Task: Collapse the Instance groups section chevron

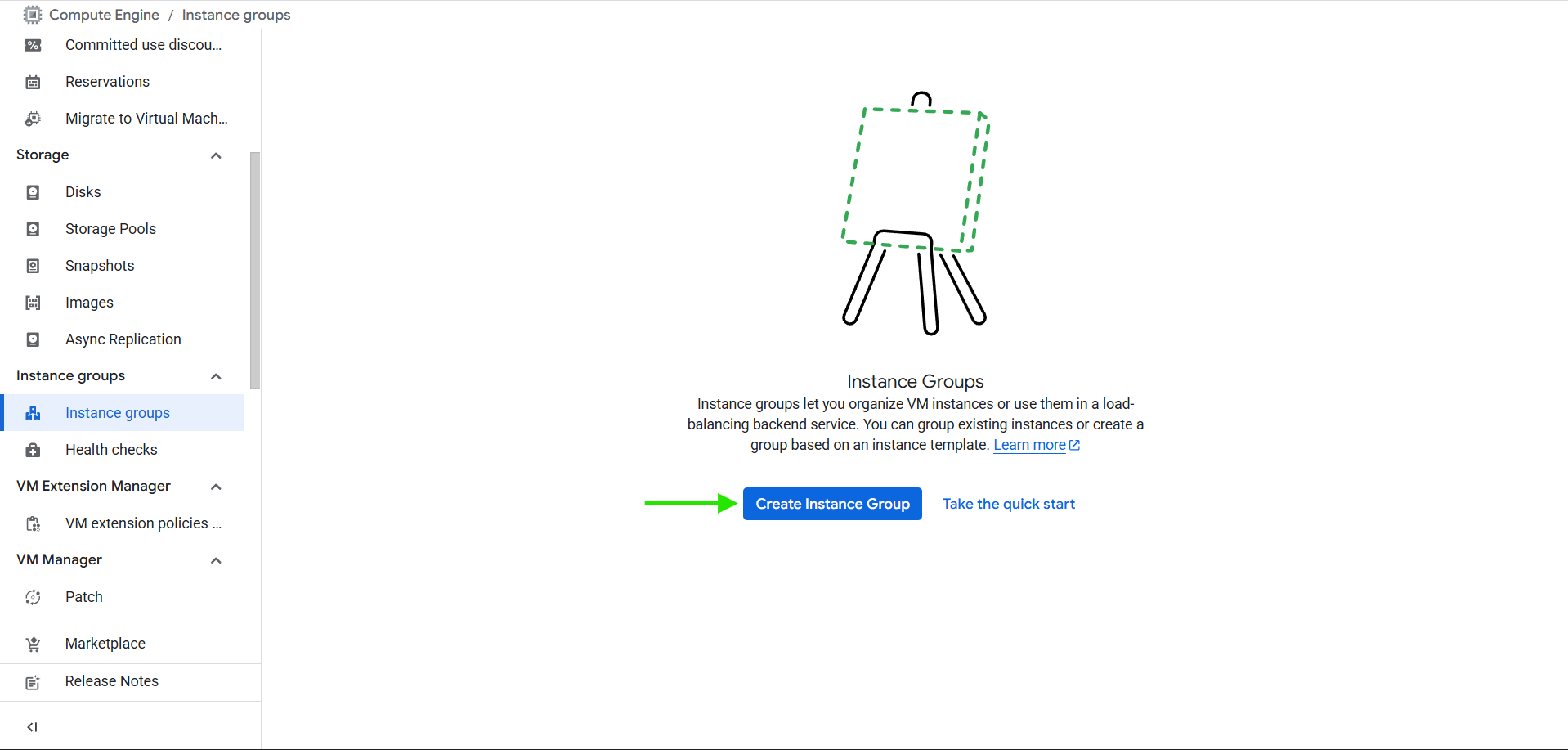Action: tap(216, 376)
